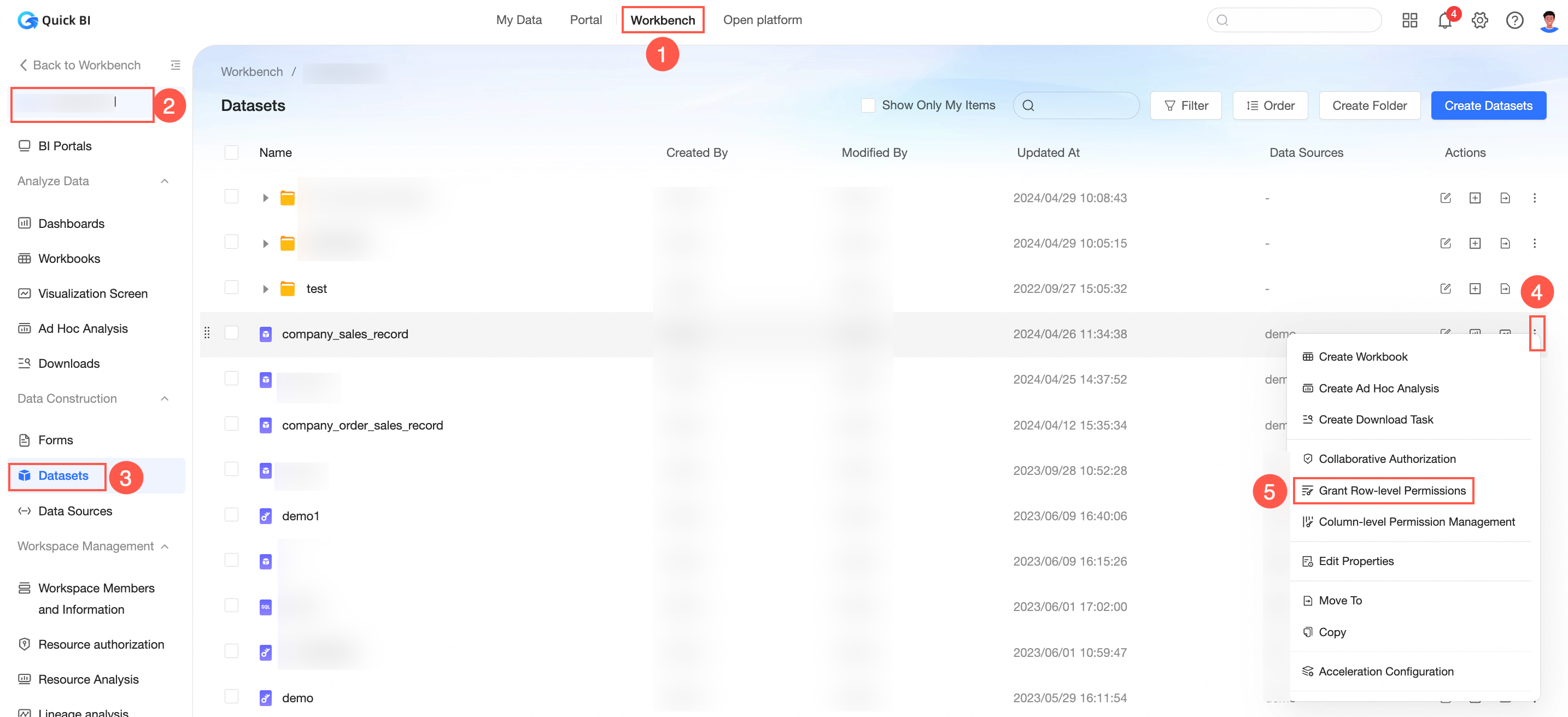The image size is (1568, 717).
Task: Click the Create Datasets button
Action: point(1488,105)
